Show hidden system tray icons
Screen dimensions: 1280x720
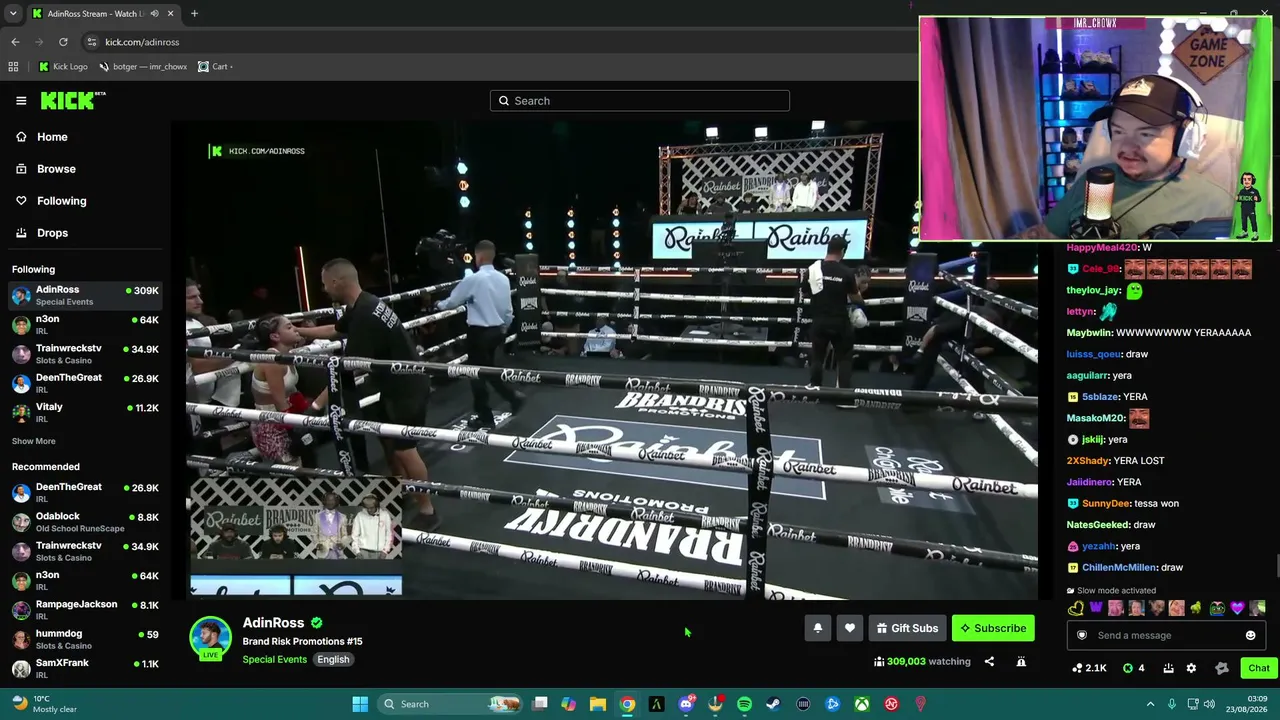coord(1150,704)
